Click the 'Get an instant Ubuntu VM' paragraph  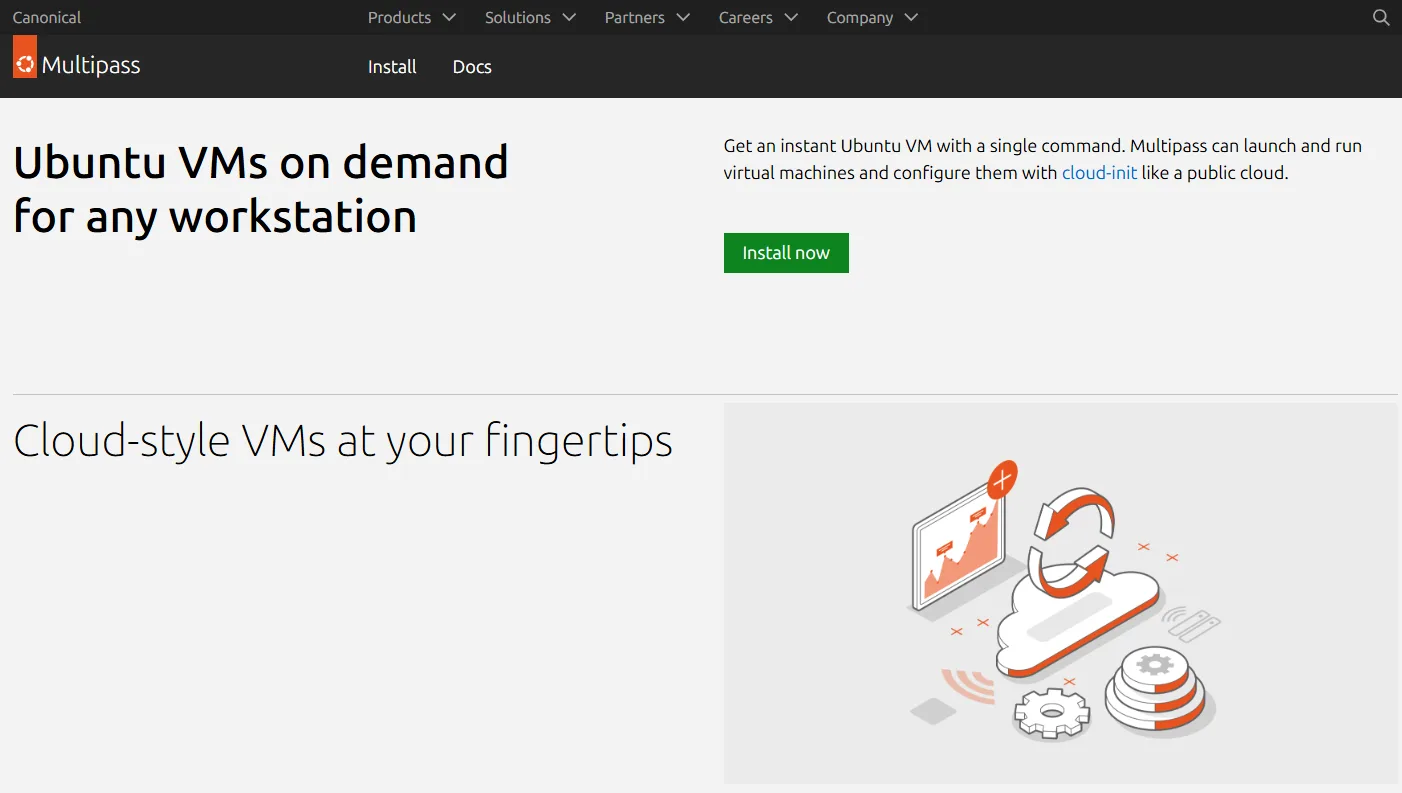click(1043, 159)
